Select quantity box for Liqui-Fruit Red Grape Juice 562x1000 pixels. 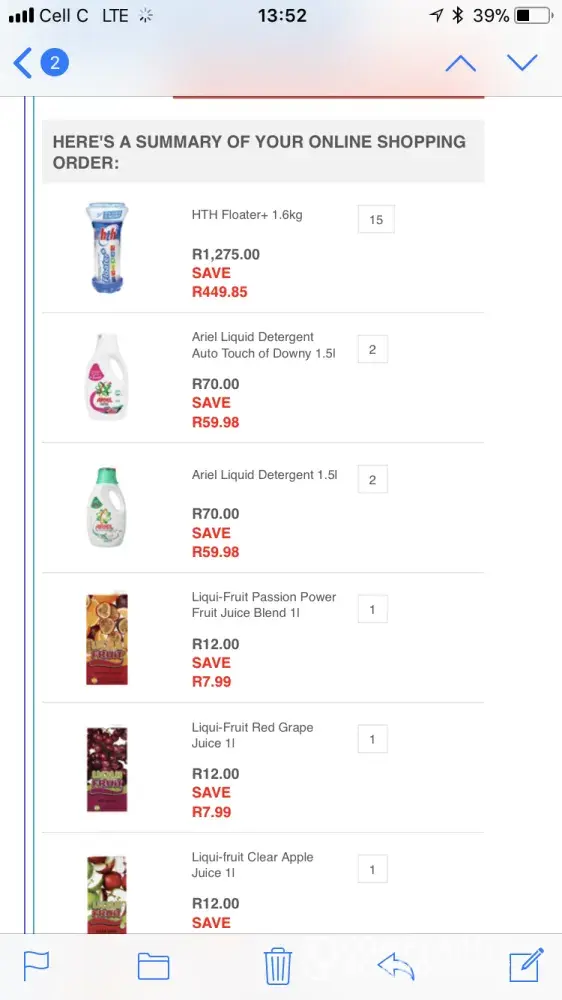(373, 739)
